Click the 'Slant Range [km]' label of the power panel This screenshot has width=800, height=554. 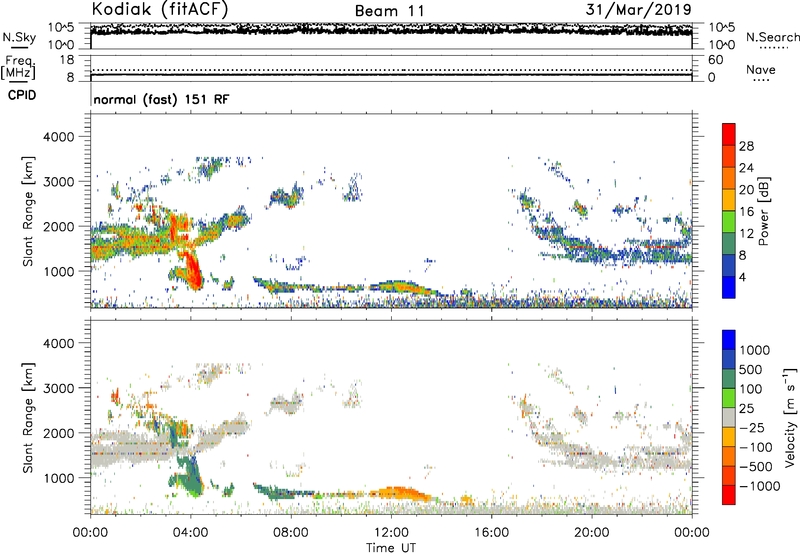(x=28, y=211)
